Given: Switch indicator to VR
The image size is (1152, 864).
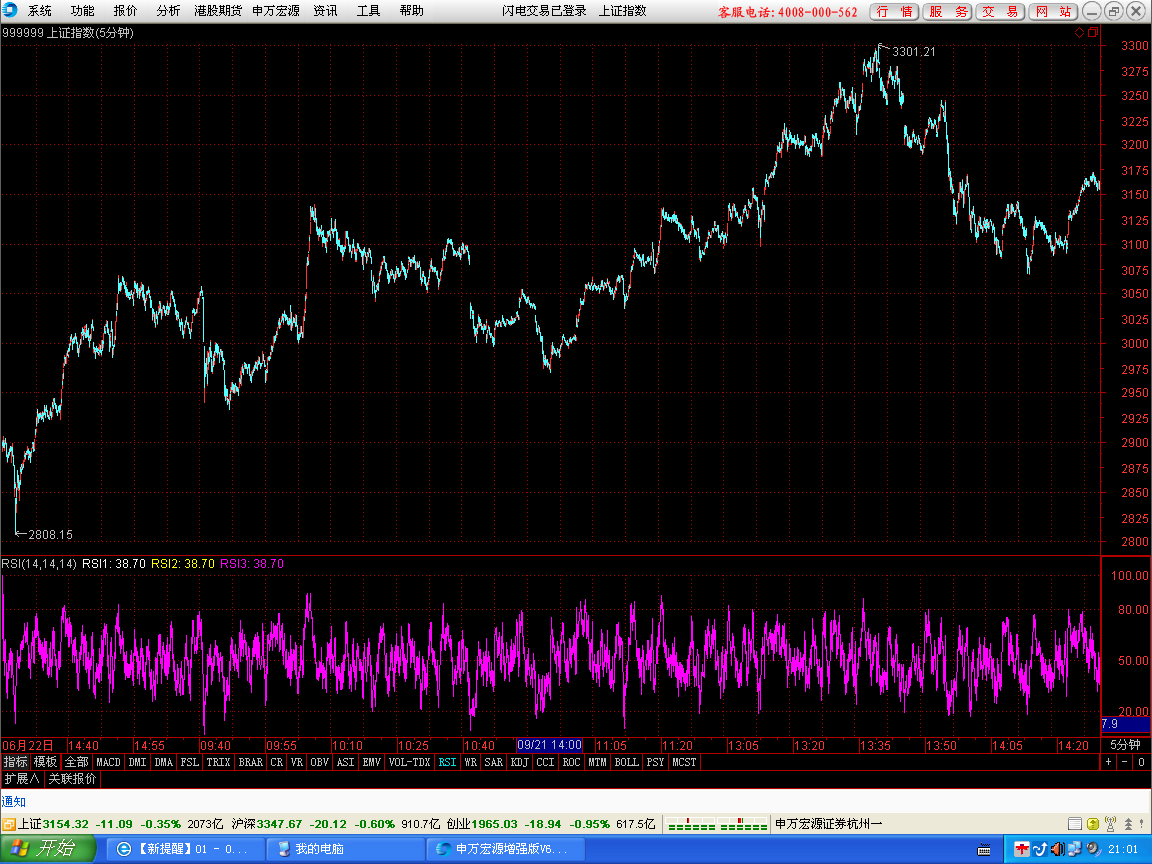Looking at the screenshot, I should tap(297, 762).
